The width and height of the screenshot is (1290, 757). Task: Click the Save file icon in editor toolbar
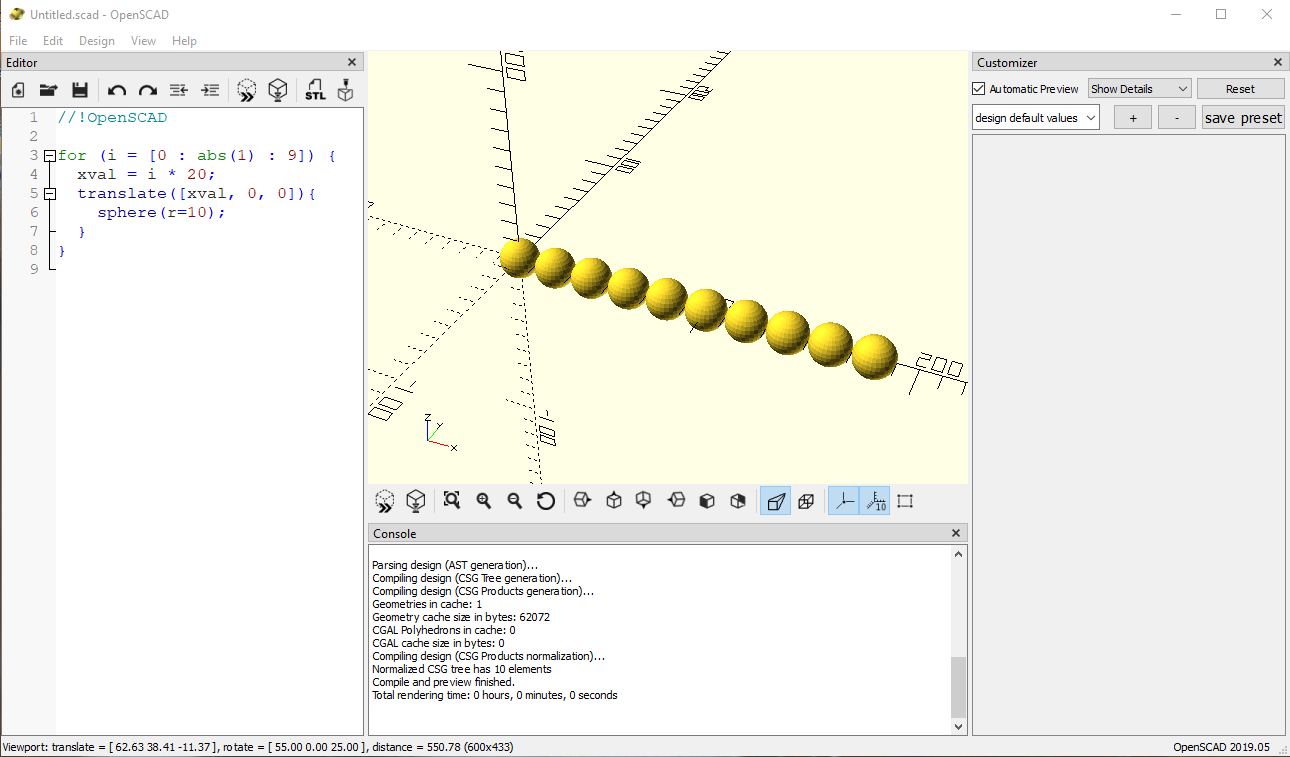click(x=80, y=90)
